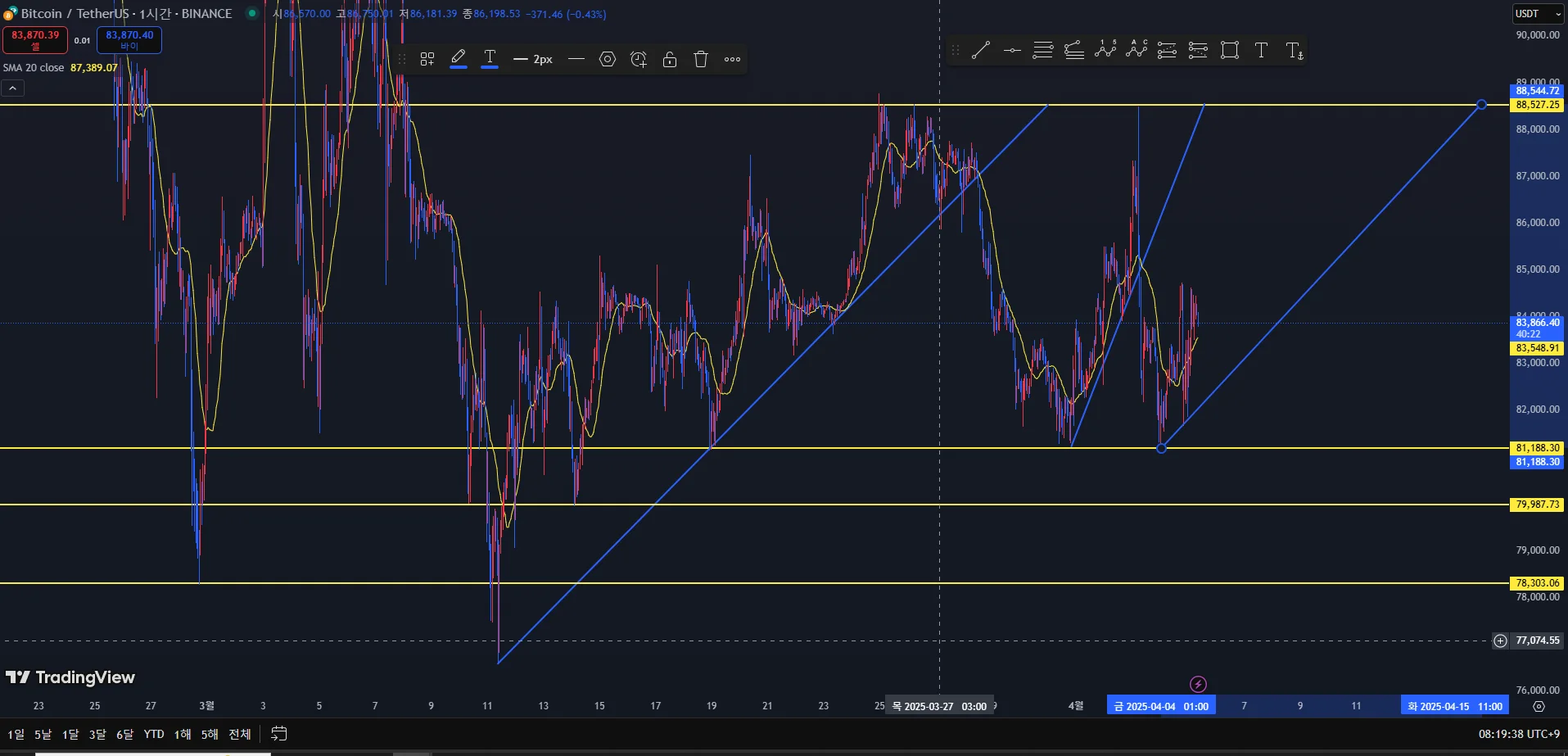
Task: Open the go-to-date calendar icon
Action: tap(278, 734)
